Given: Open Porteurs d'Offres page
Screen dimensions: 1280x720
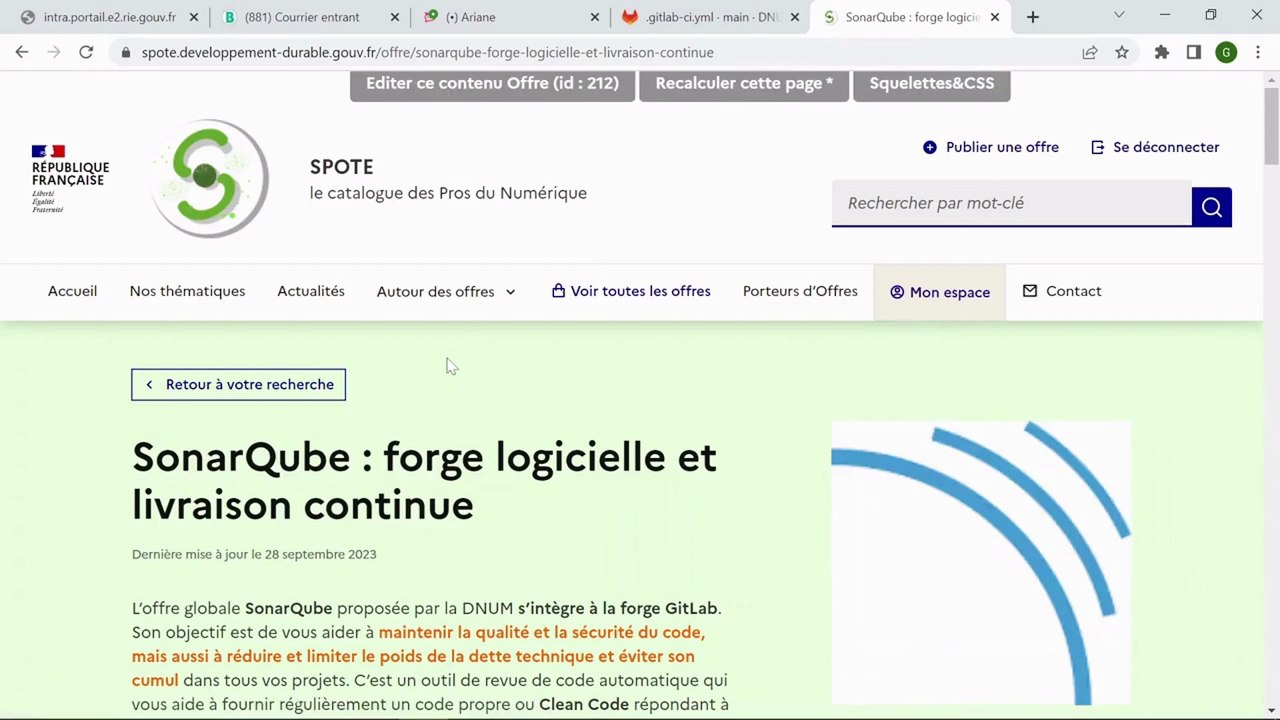Looking at the screenshot, I should pyautogui.click(x=800, y=291).
